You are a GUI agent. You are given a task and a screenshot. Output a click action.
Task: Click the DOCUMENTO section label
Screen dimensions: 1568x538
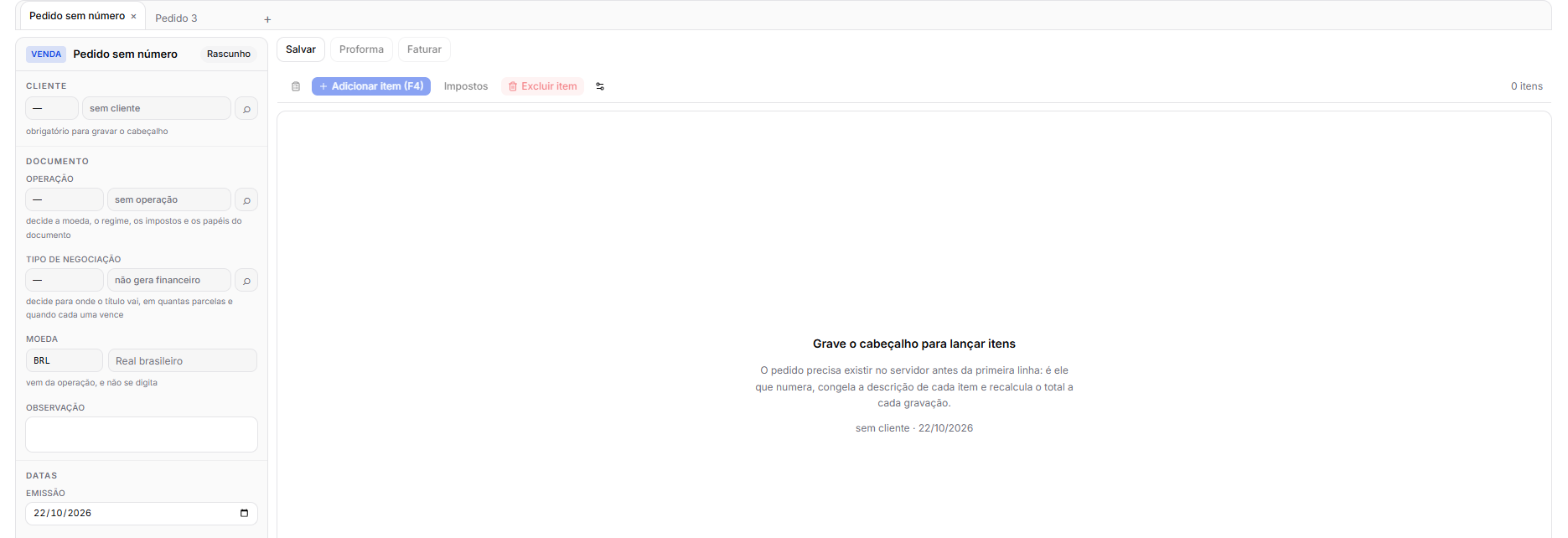coord(57,161)
